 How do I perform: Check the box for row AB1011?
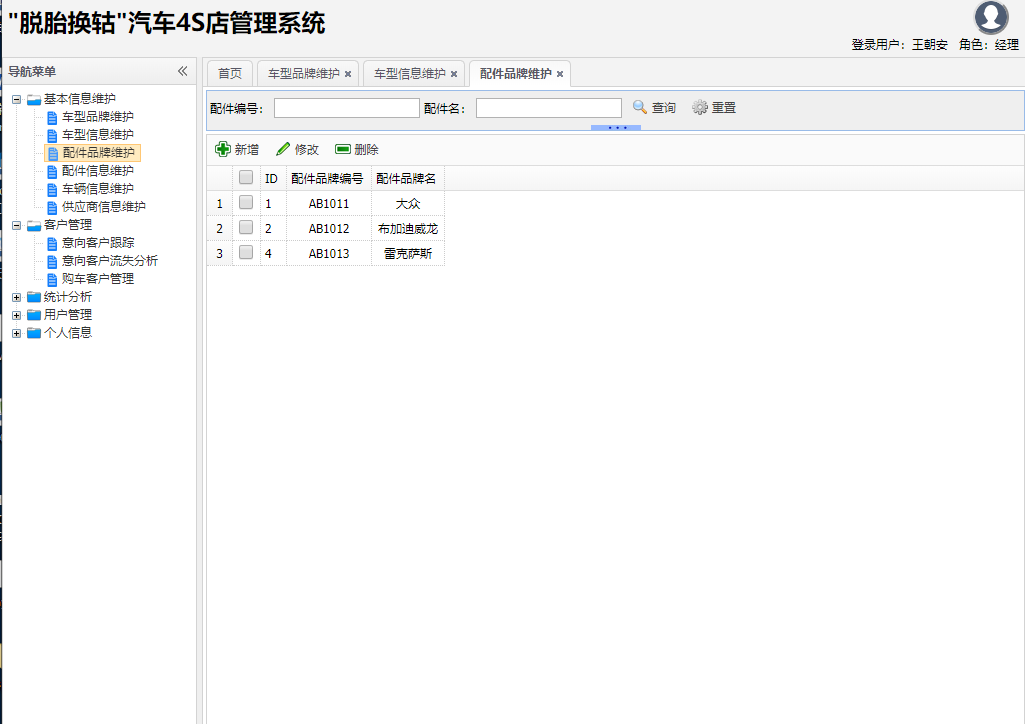click(246, 203)
